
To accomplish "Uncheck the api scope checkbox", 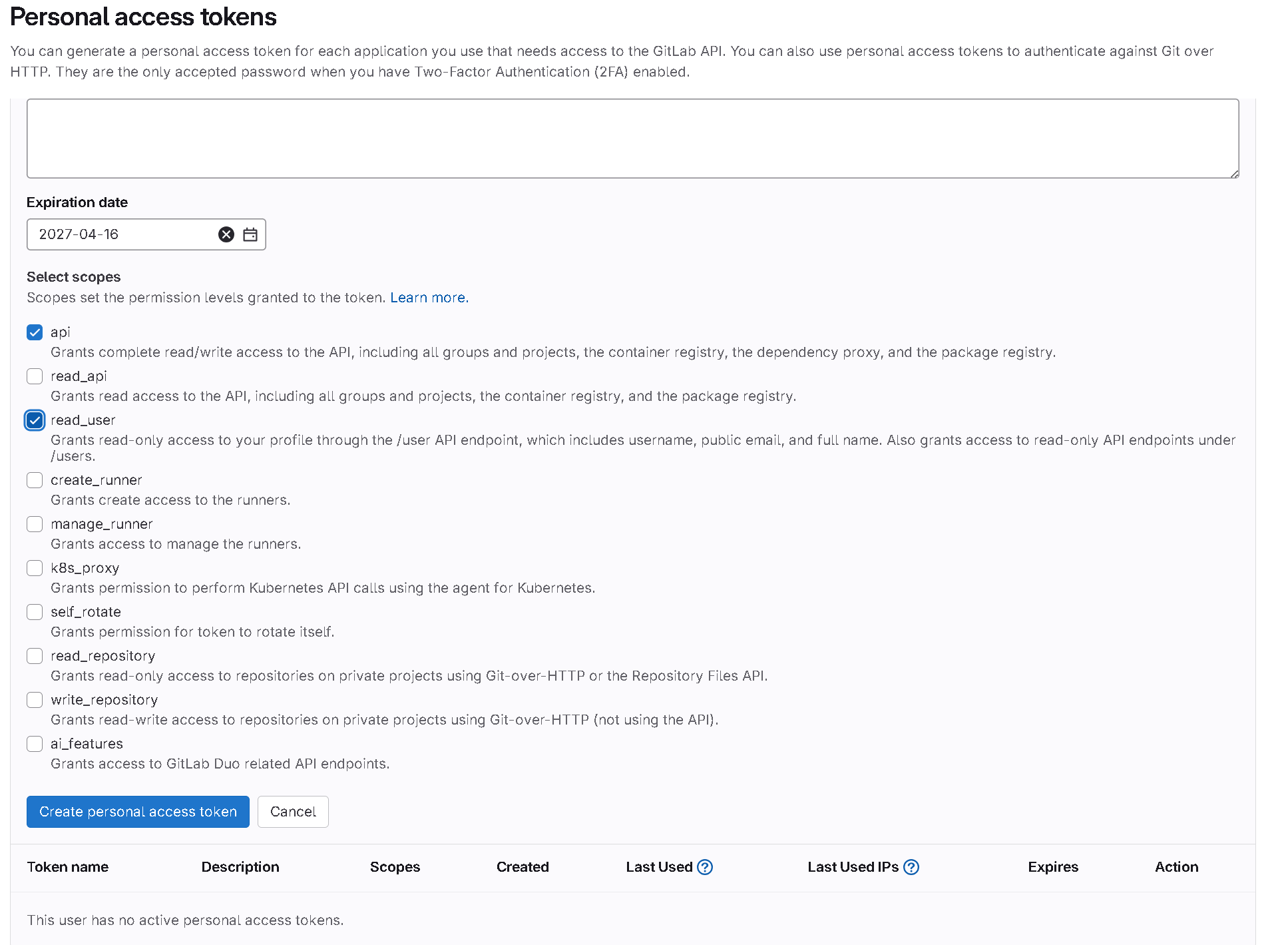I will click(35, 332).
